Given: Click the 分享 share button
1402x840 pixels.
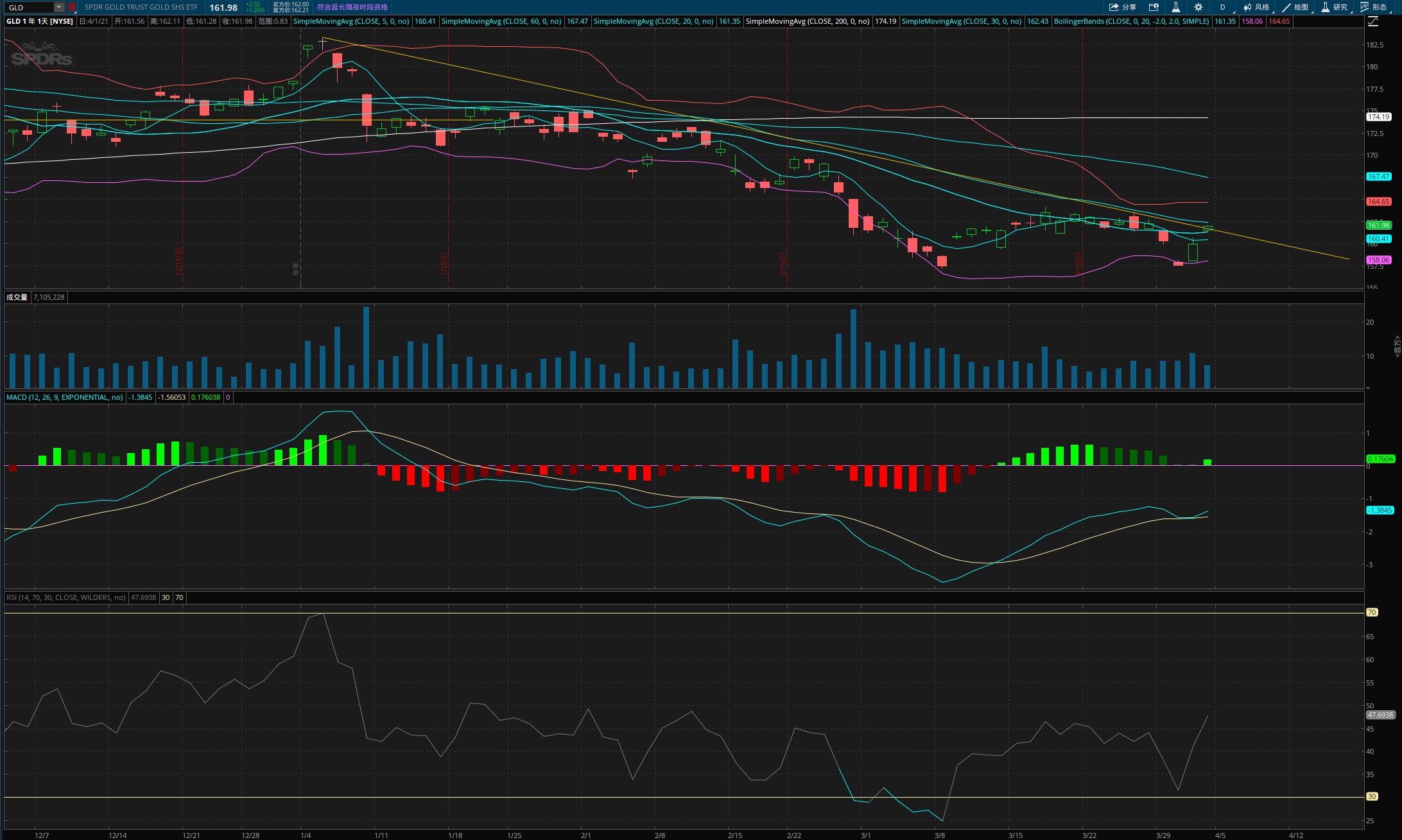Looking at the screenshot, I should coord(1123,7).
